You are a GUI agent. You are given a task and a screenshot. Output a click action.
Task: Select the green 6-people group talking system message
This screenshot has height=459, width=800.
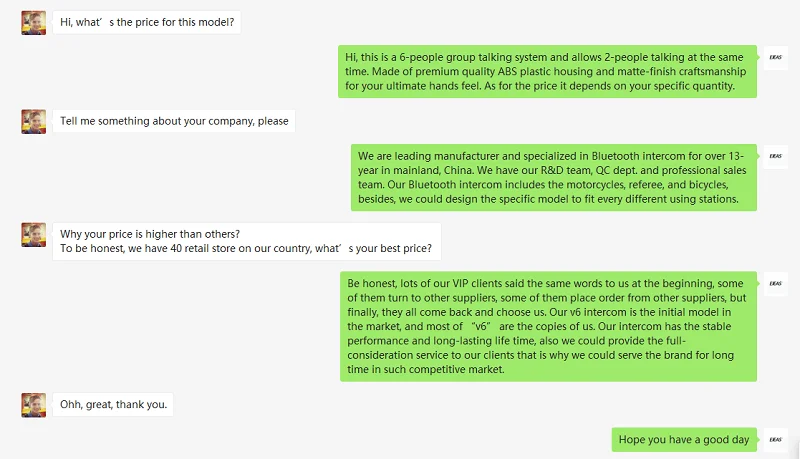547,71
